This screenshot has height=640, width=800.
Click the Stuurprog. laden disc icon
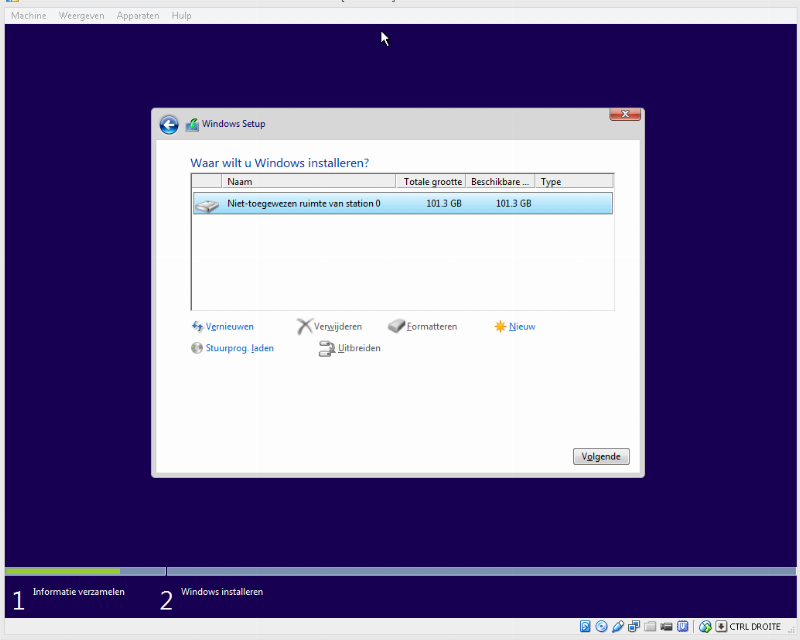197,348
